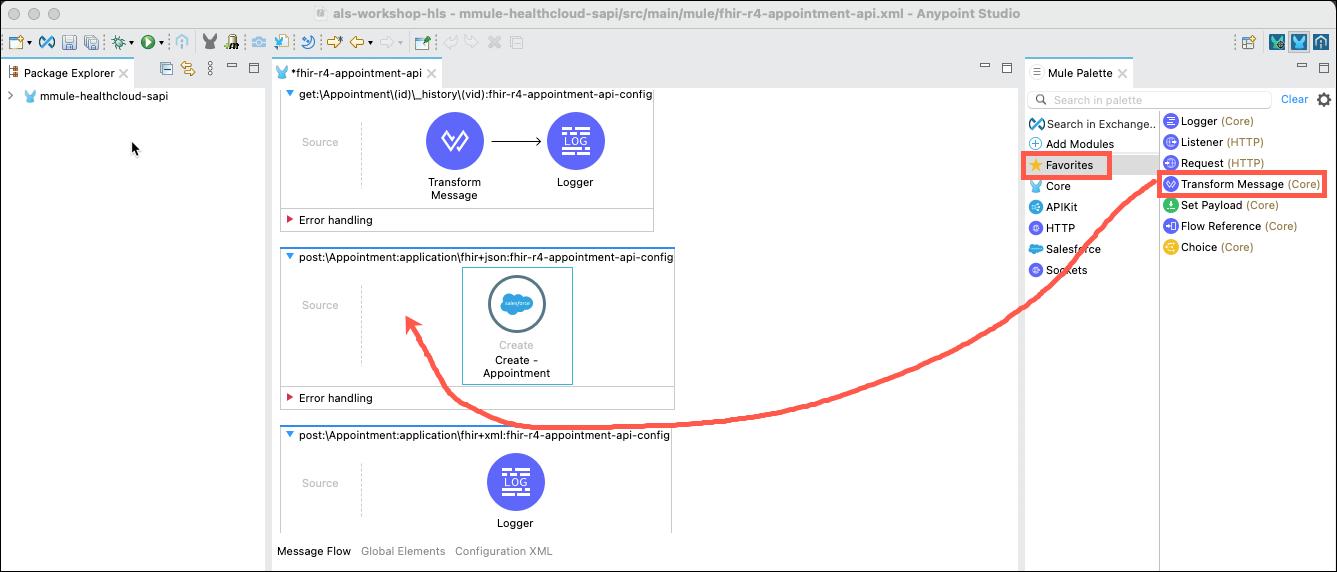Screen dimensions: 1337x572
Task: Click the dark mule-head toolbar icon
Action: [x=209, y=42]
